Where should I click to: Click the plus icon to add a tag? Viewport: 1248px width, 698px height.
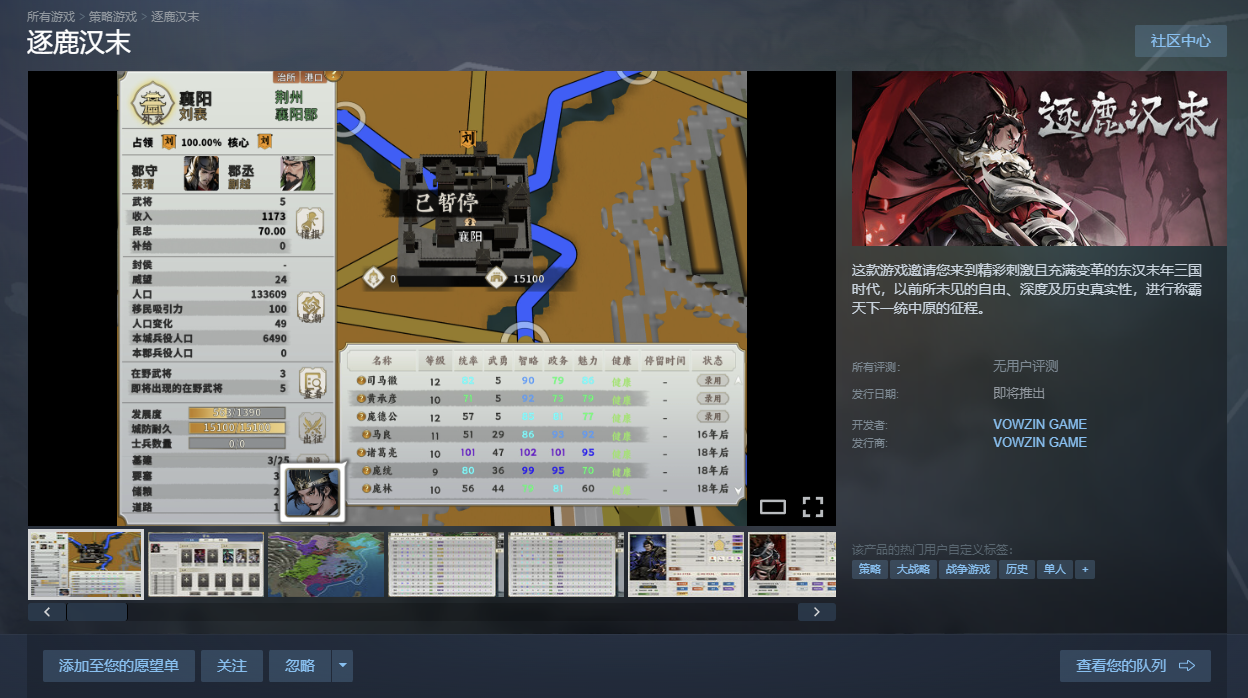click(1085, 569)
